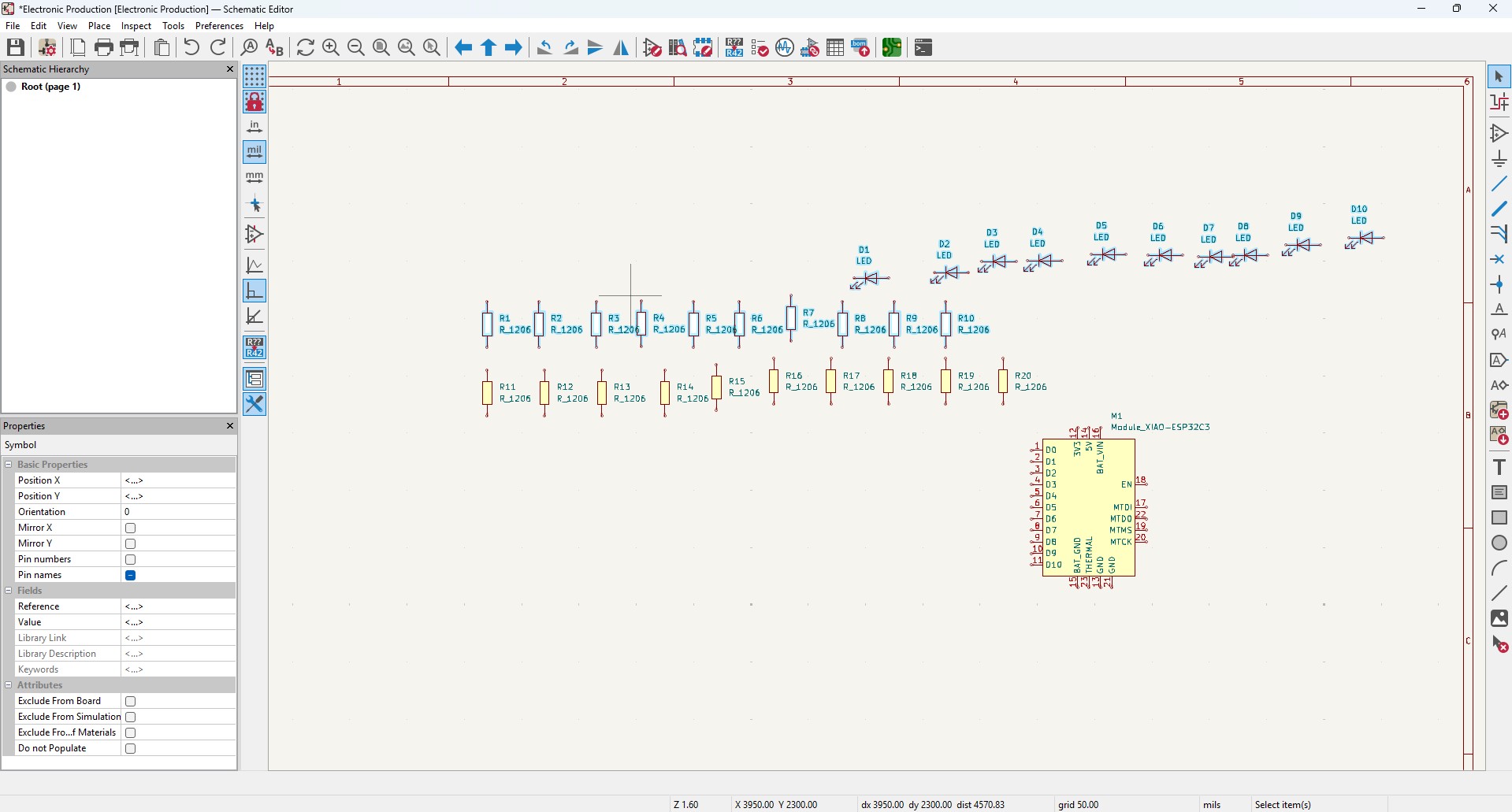Zoom in using the magnifier plus icon

click(x=331, y=47)
